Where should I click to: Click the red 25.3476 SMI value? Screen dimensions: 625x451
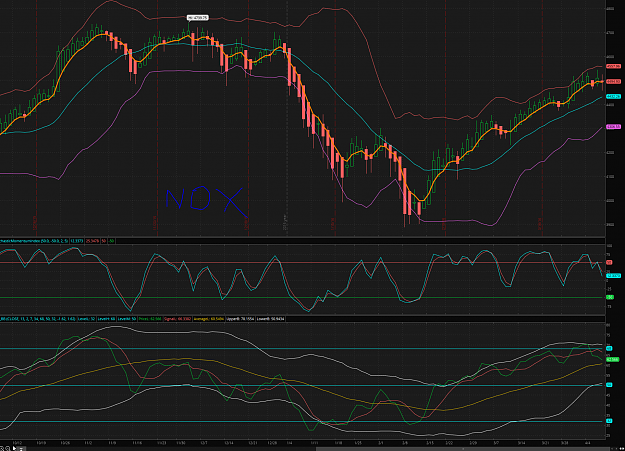(x=92, y=241)
